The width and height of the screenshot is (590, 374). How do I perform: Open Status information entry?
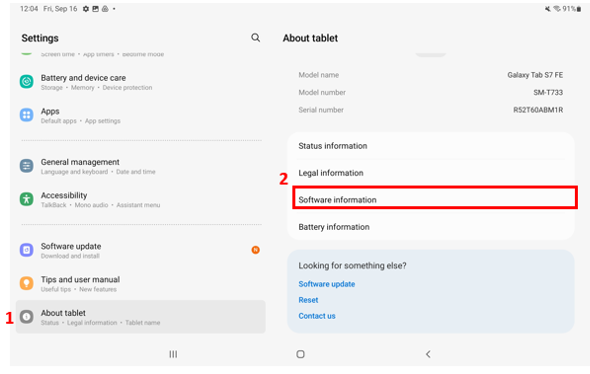(431, 146)
